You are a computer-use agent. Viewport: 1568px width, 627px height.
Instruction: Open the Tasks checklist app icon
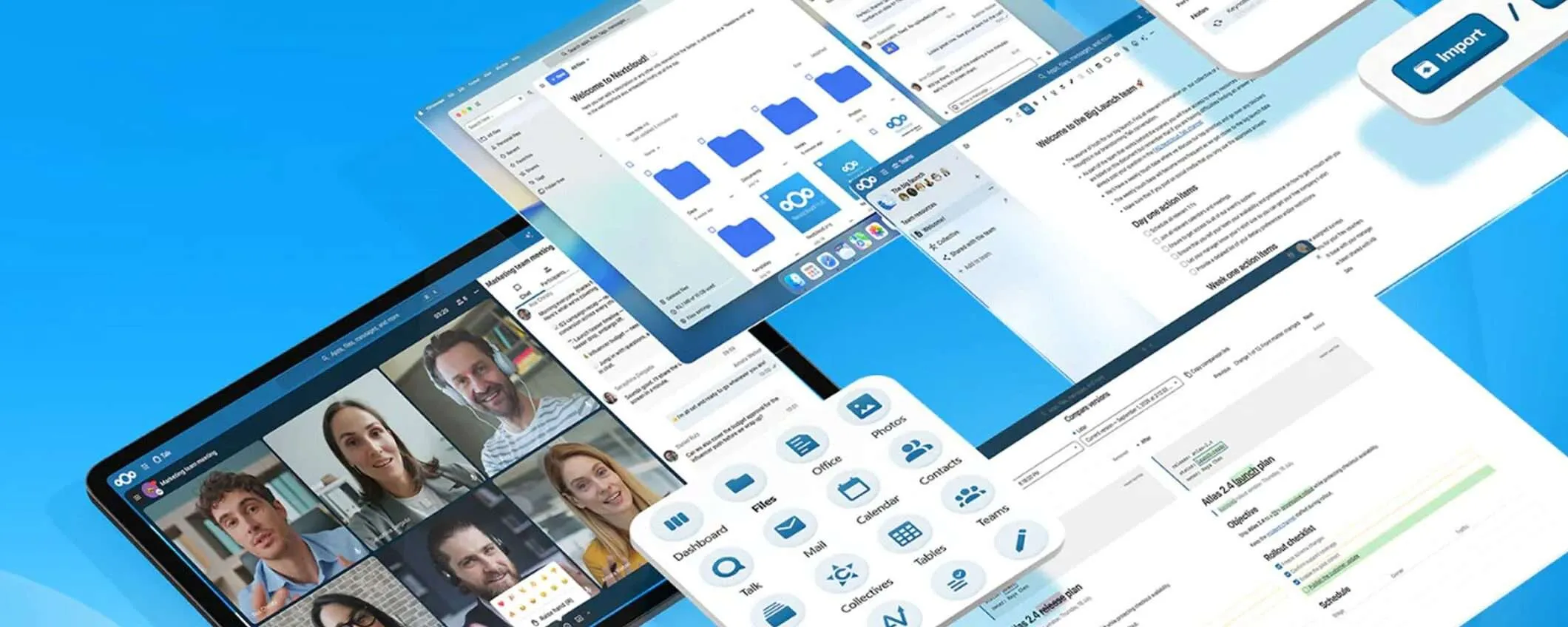(x=958, y=579)
